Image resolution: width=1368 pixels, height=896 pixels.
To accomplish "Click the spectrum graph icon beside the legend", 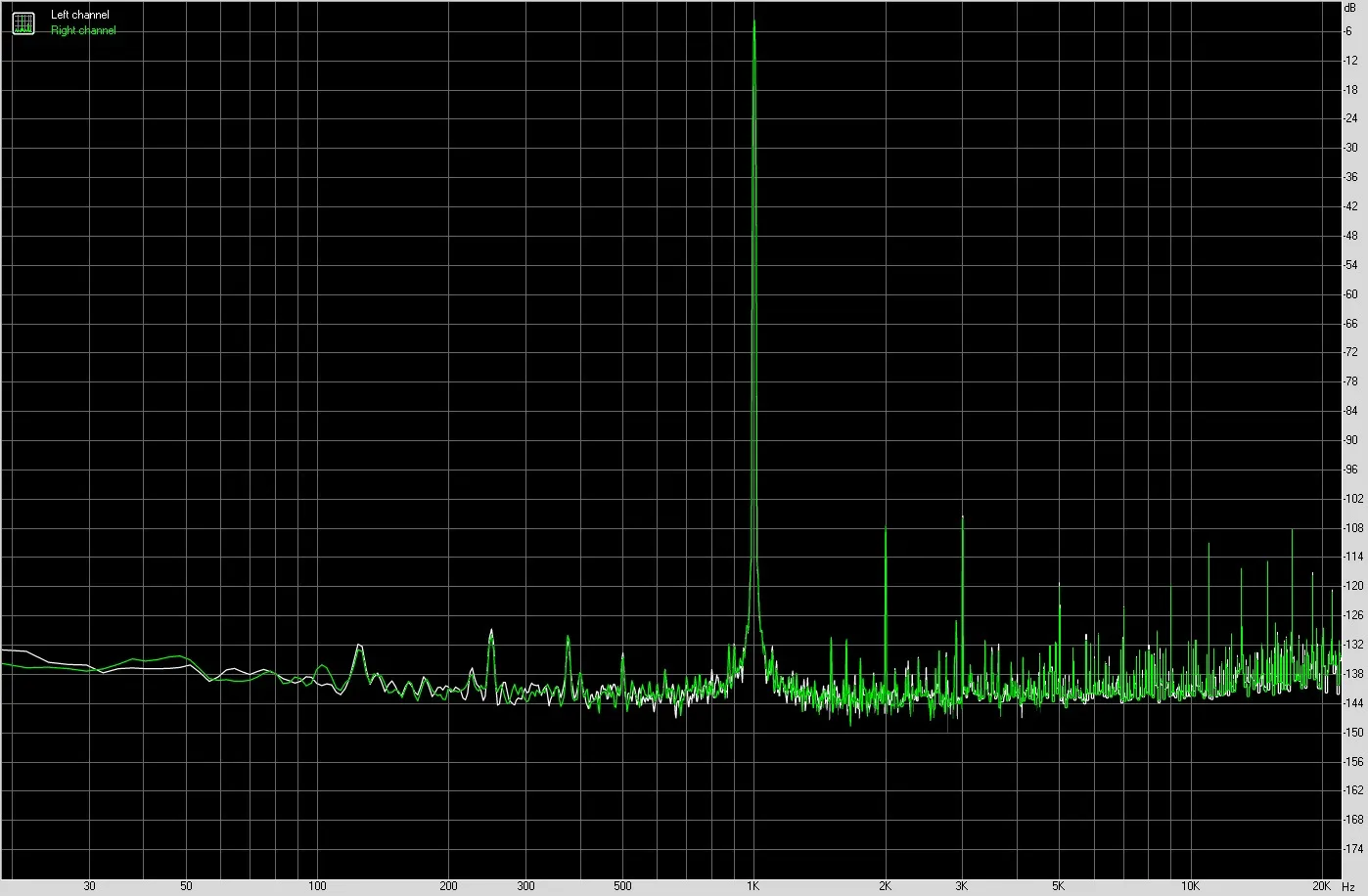I will click(x=23, y=22).
